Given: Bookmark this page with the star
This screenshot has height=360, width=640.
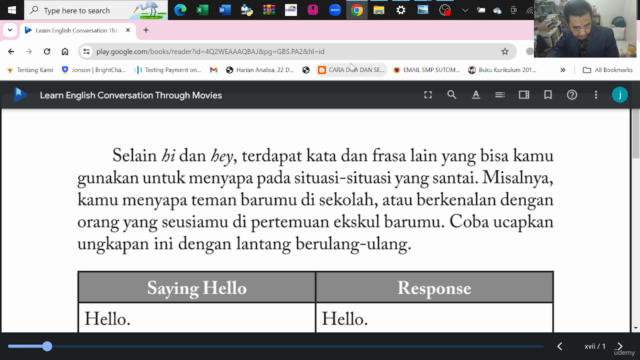Looking at the screenshot, I should pyautogui.click(x=505, y=51).
